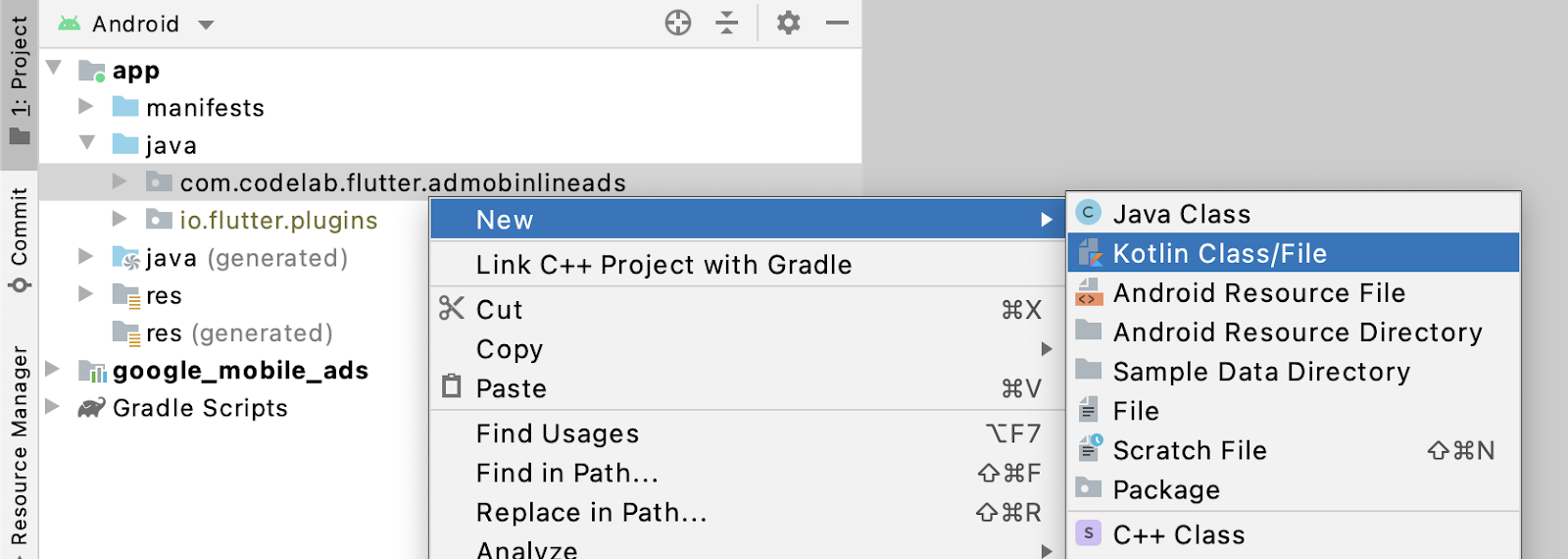Click the Collapse All icon

(727, 23)
